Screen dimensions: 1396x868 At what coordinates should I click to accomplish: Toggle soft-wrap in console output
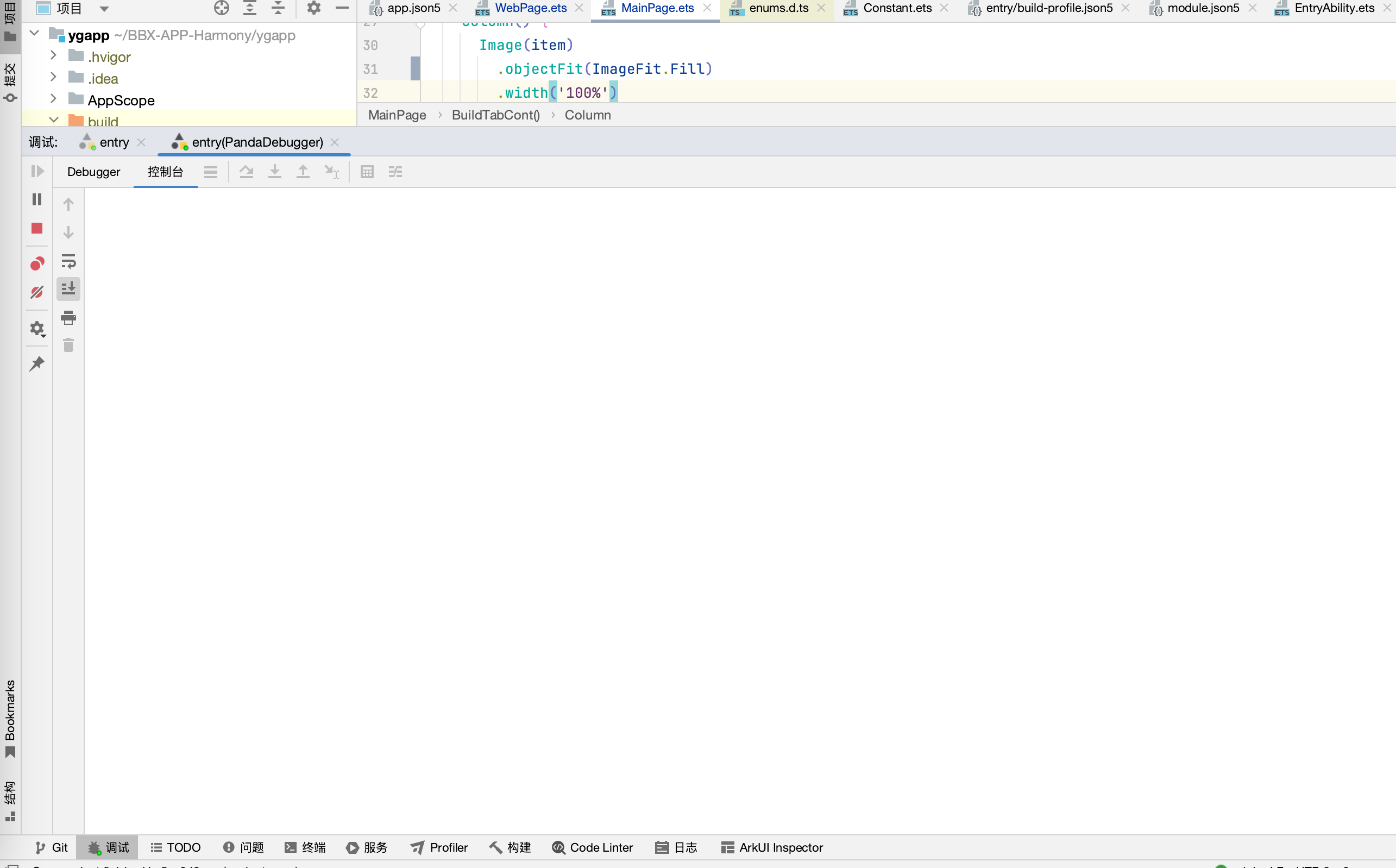[68, 261]
